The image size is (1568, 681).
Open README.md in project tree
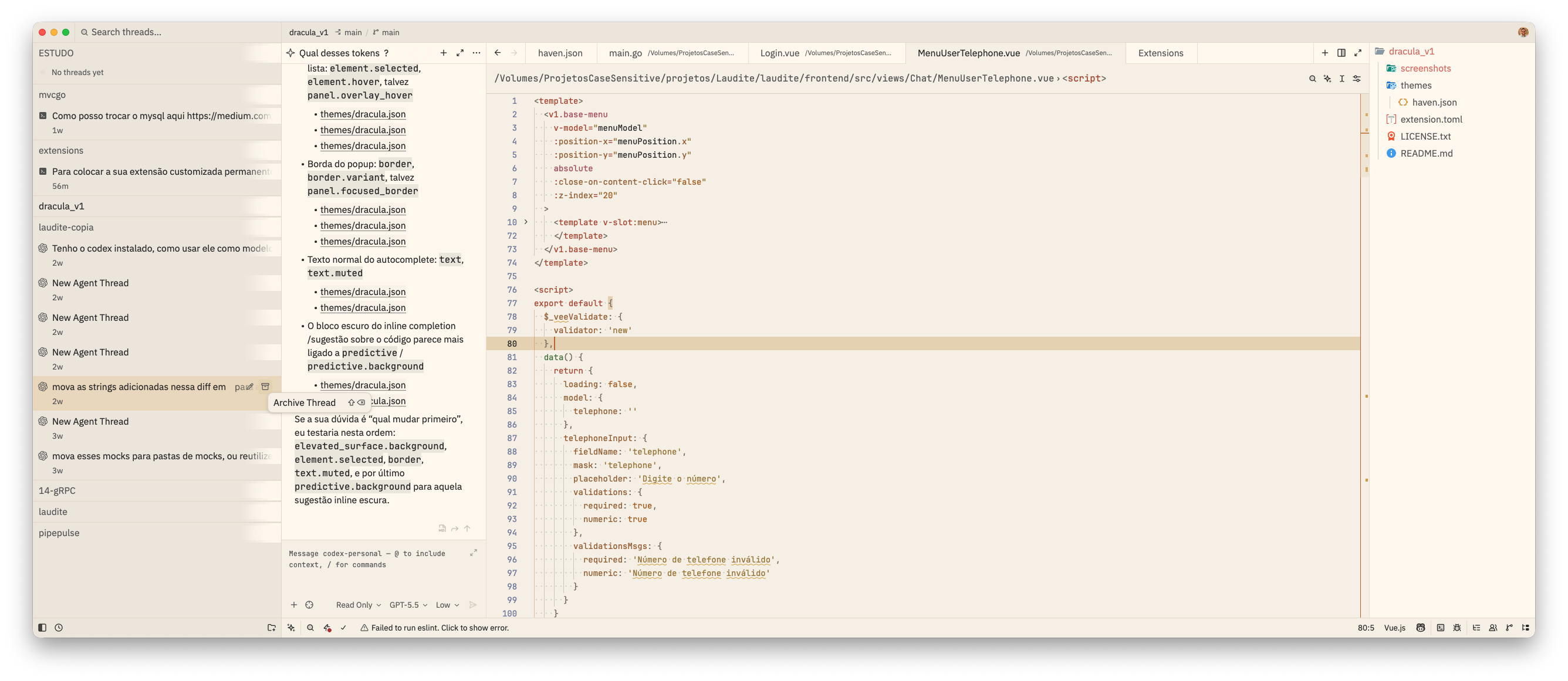click(x=1425, y=153)
